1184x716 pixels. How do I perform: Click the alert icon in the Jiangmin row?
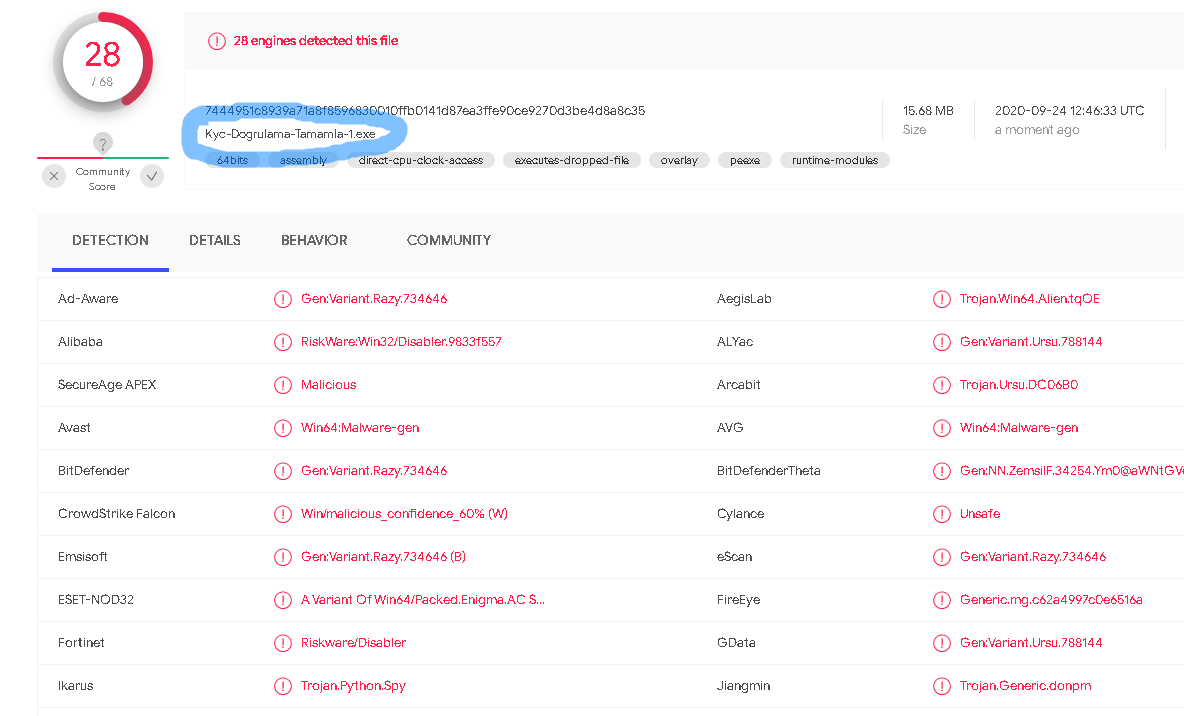[942, 687]
